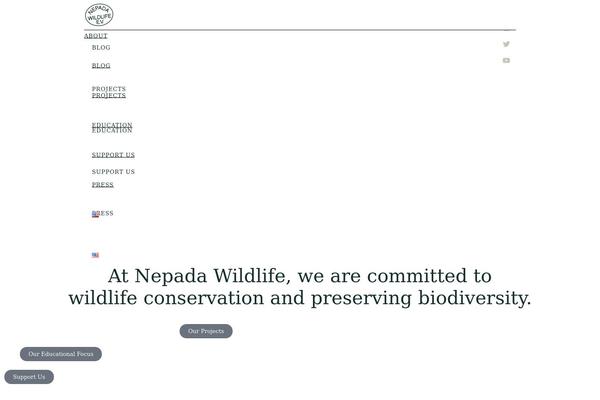This screenshot has height=400, width=600.
Task: Open the underlined ABOUT menu link
Action: [96, 36]
